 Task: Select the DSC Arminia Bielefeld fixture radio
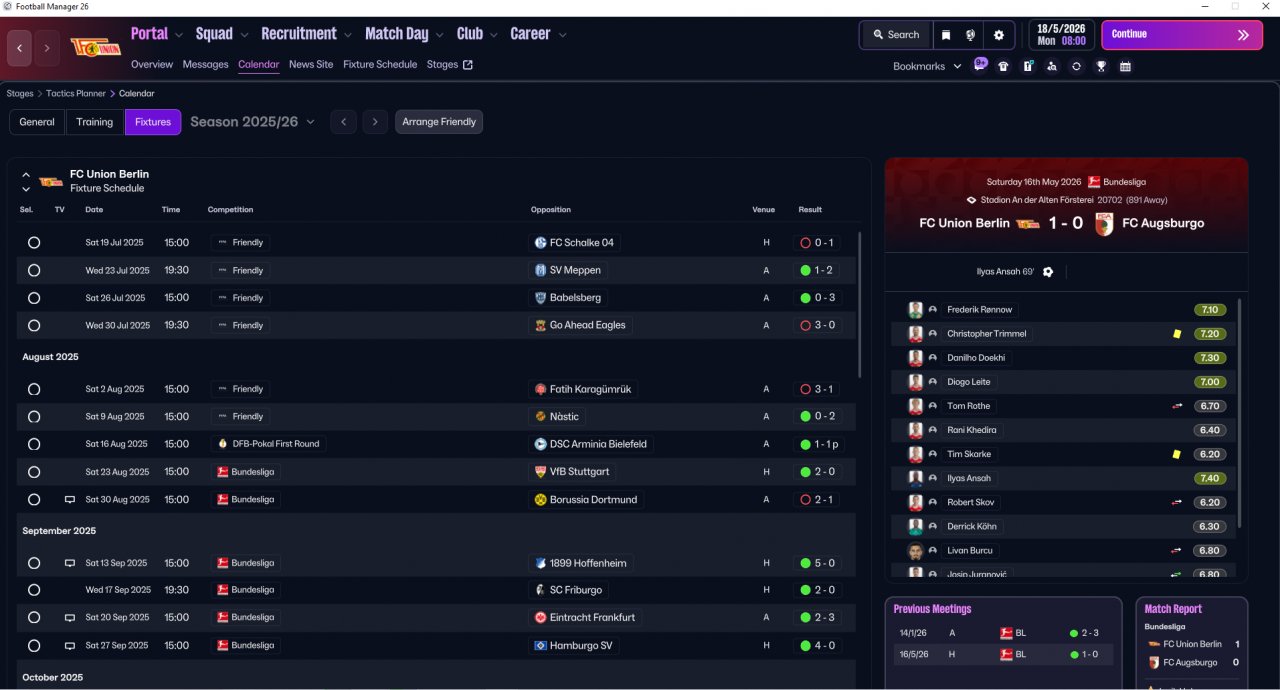[x=34, y=444]
